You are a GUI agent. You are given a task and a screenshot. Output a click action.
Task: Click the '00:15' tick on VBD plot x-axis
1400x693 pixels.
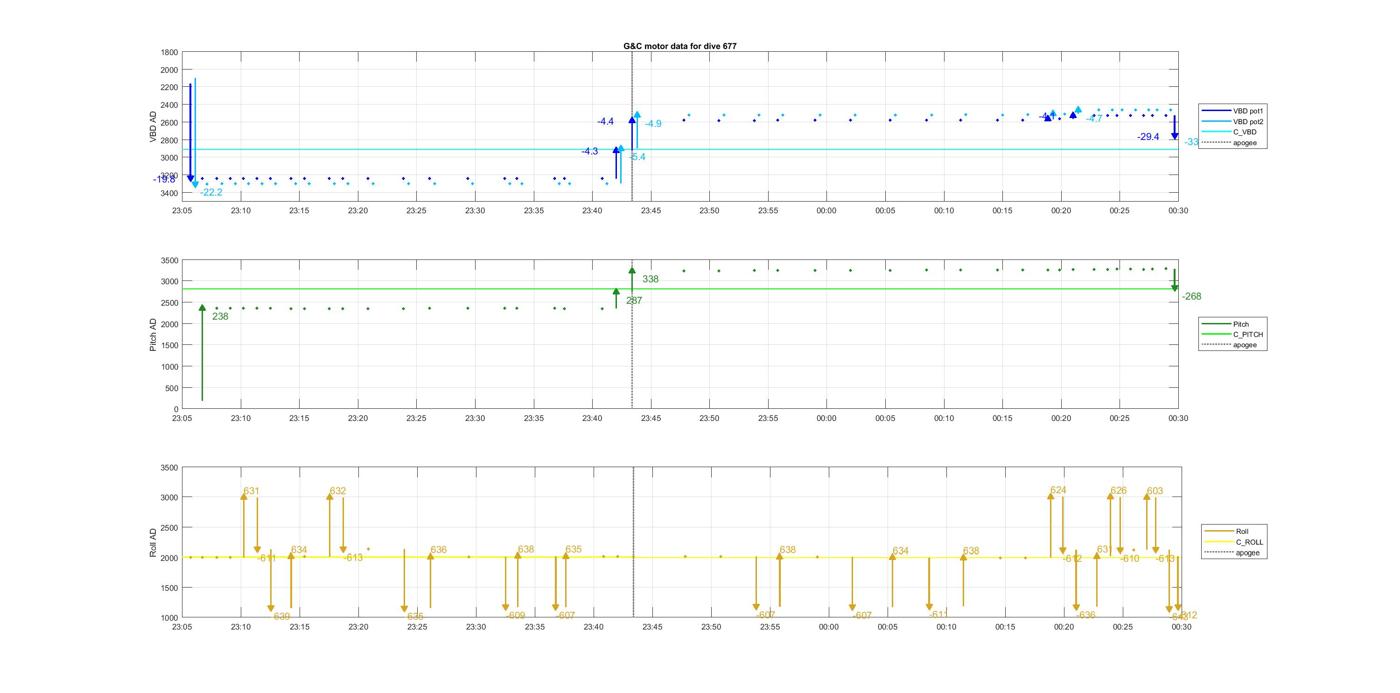pos(1003,211)
